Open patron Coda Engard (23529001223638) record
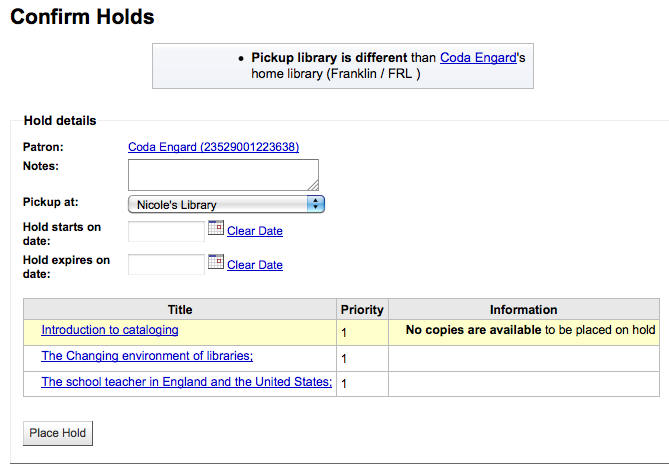The height and width of the screenshot is (473, 669). [213, 147]
